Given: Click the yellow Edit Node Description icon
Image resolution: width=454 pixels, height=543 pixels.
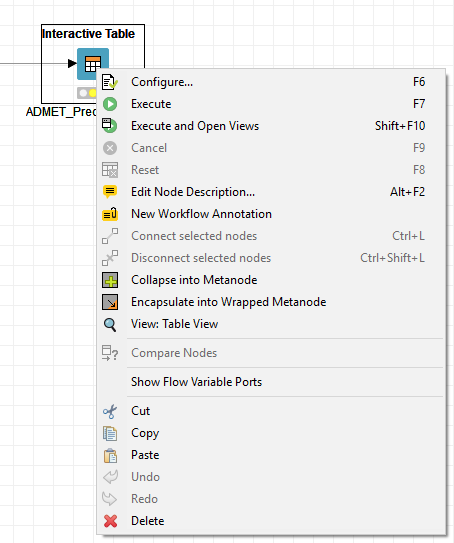Looking at the screenshot, I should pyautogui.click(x=110, y=192).
